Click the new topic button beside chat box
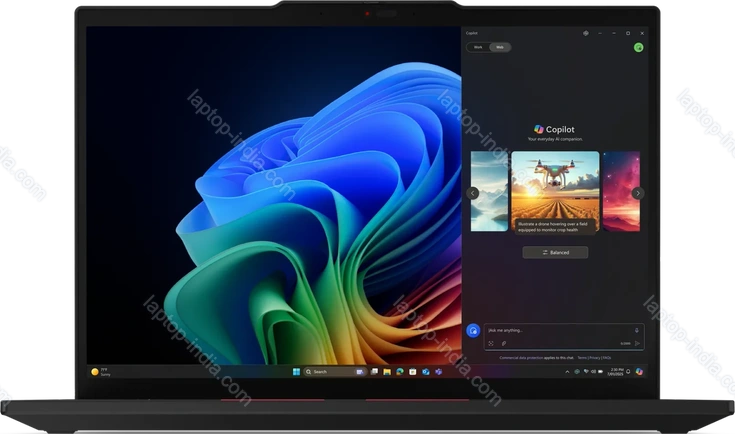This screenshot has width=735, height=434. [474, 330]
